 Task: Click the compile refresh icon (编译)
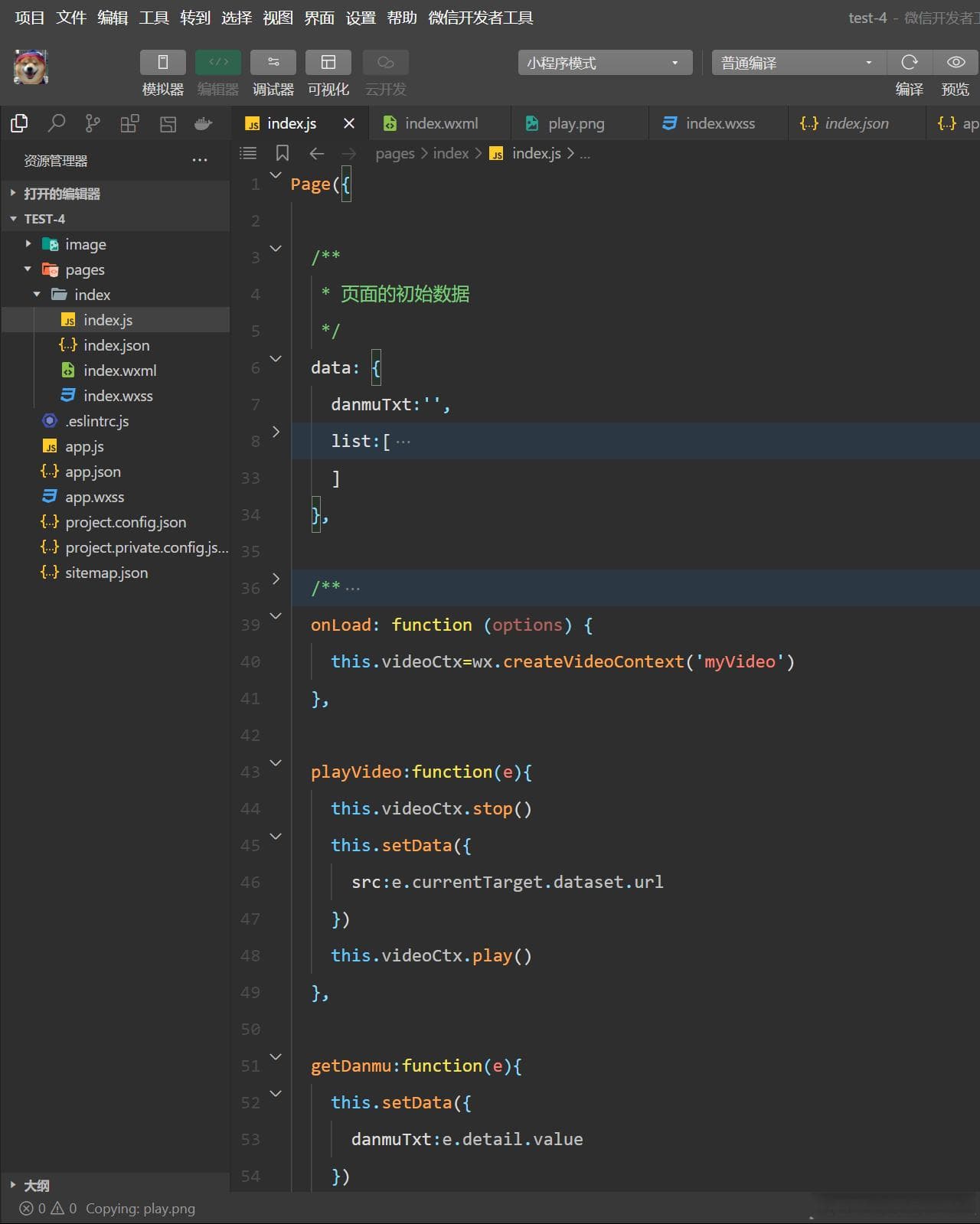tap(910, 63)
